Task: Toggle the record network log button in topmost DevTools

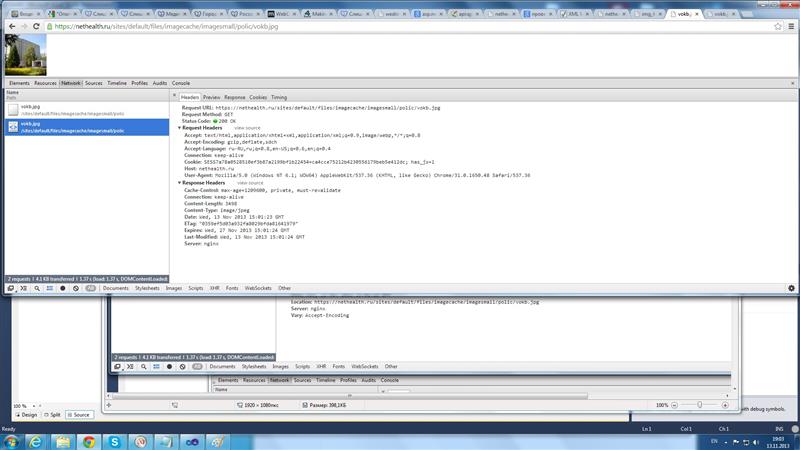Action: tap(62, 287)
